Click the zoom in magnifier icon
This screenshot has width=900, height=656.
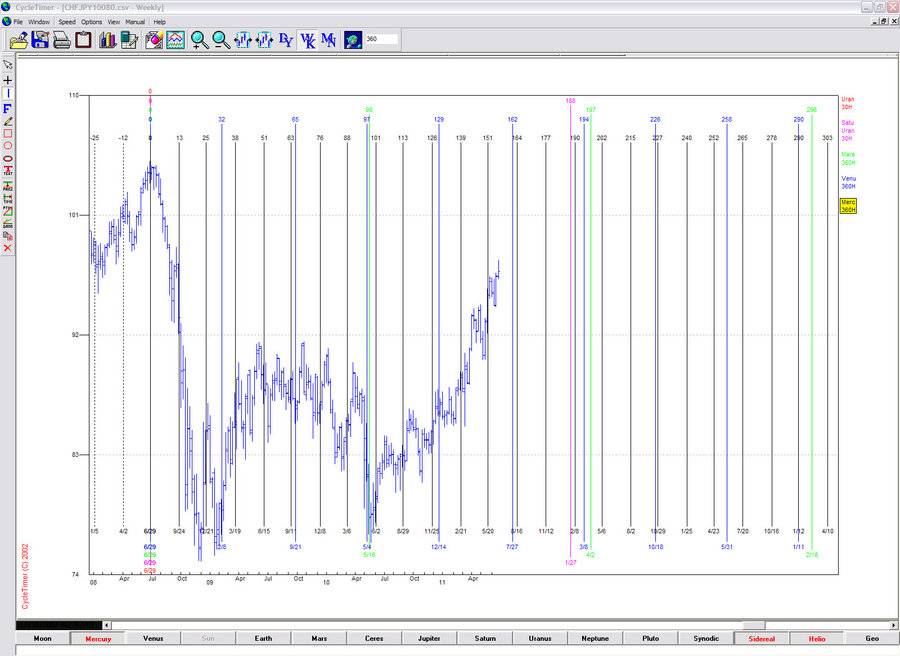[199, 40]
